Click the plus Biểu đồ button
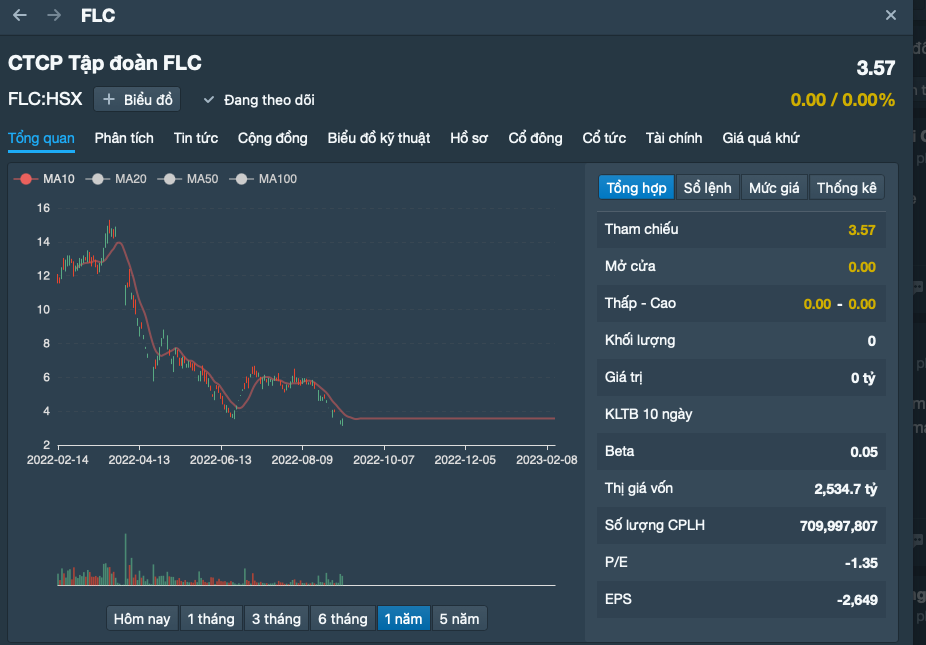 pyautogui.click(x=137, y=100)
